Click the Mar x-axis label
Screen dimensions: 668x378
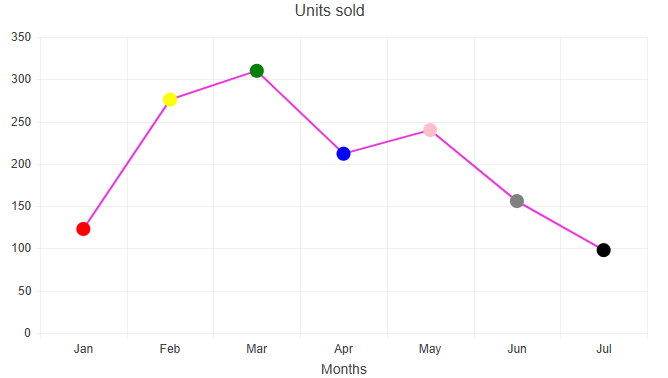256,349
